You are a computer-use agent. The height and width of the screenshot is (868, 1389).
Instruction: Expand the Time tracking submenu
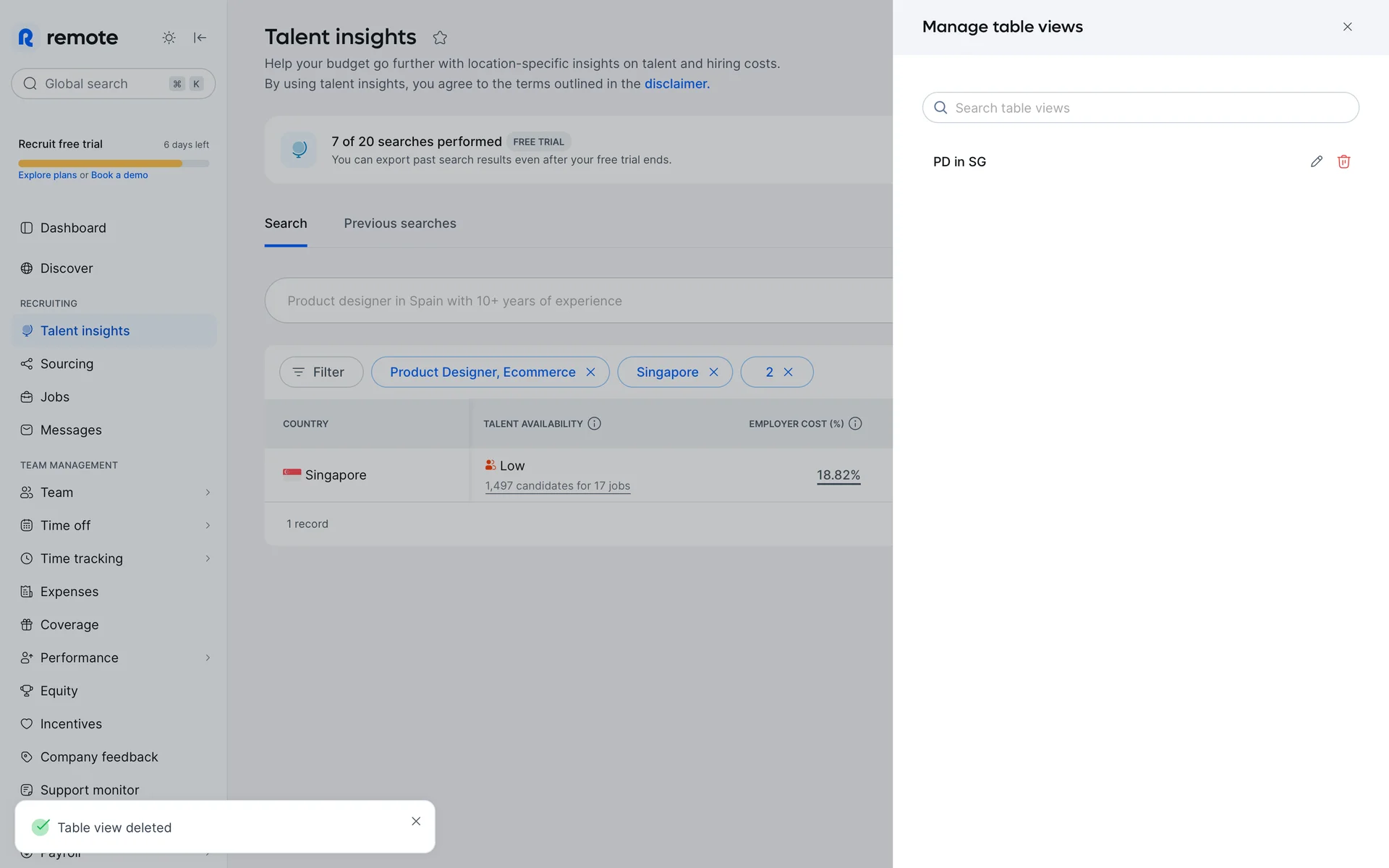click(x=208, y=558)
